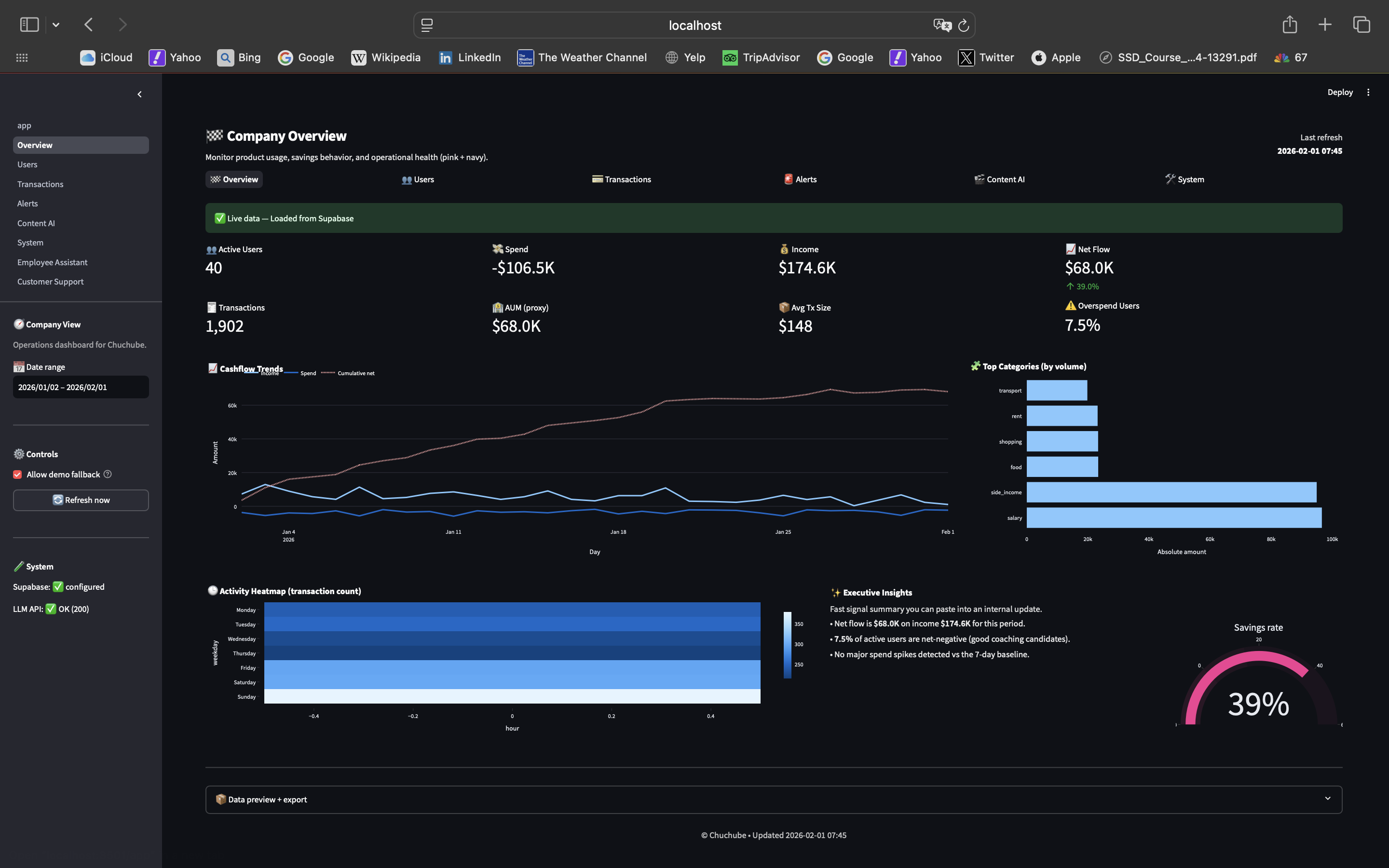Show browser tab overview

pyautogui.click(x=1362, y=25)
